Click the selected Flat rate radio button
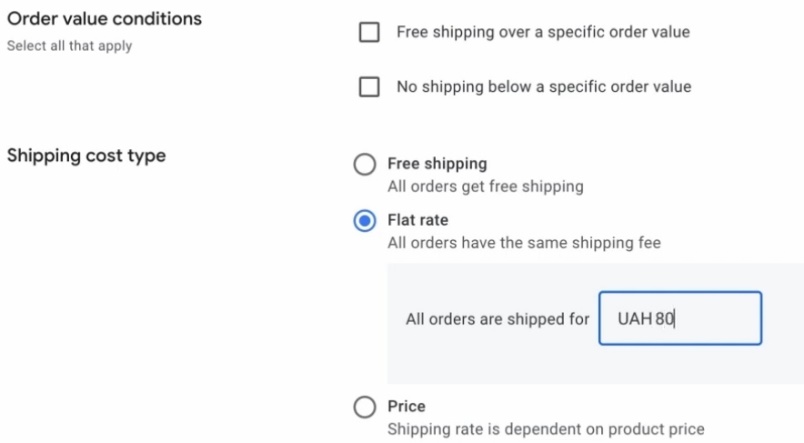Image resolution: width=804 pixels, height=443 pixels. click(x=365, y=221)
